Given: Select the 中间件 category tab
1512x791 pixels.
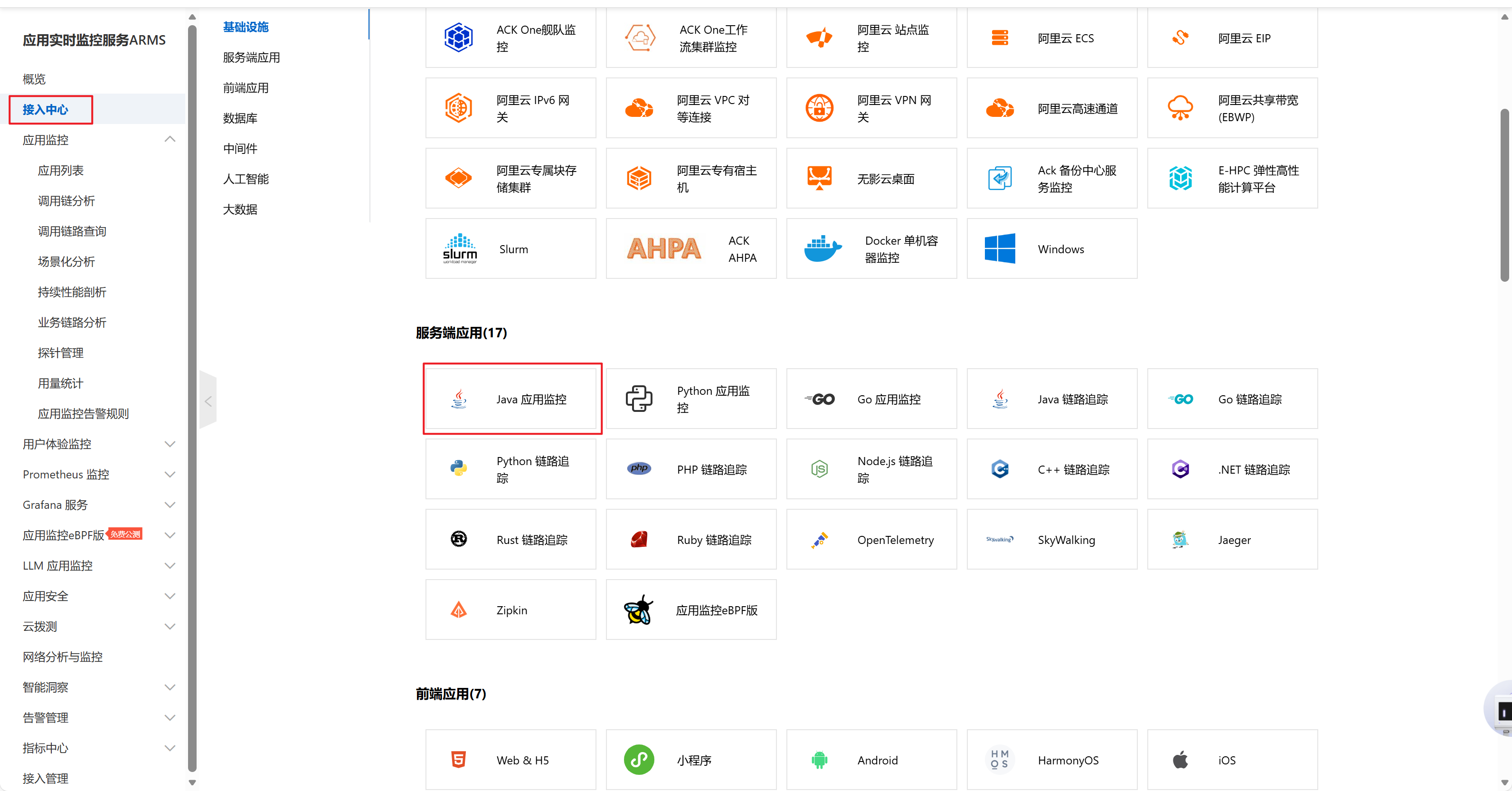Looking at the screenshot, I should point(240,149).
